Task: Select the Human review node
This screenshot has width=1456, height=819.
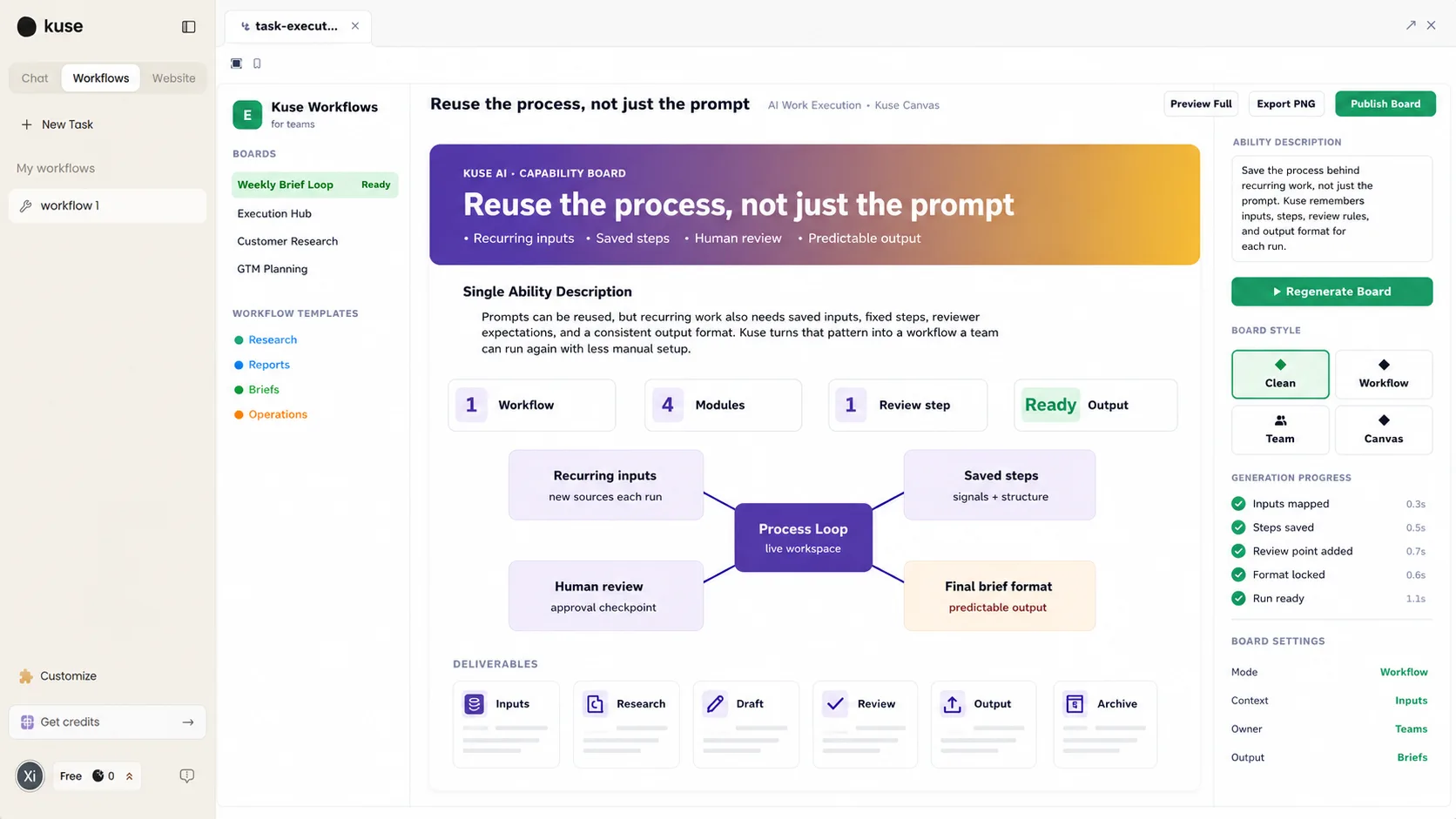Action: 605,596
